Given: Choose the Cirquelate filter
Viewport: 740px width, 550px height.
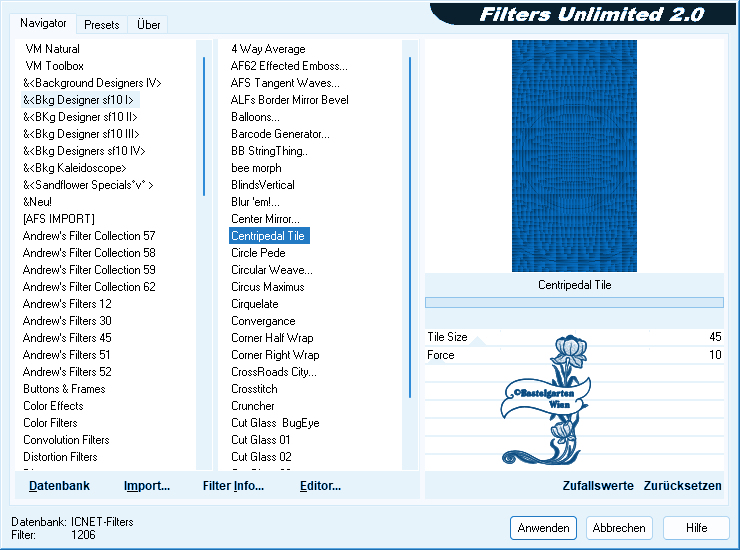Looking at the screenshot, I should click(x=255, y=304).
